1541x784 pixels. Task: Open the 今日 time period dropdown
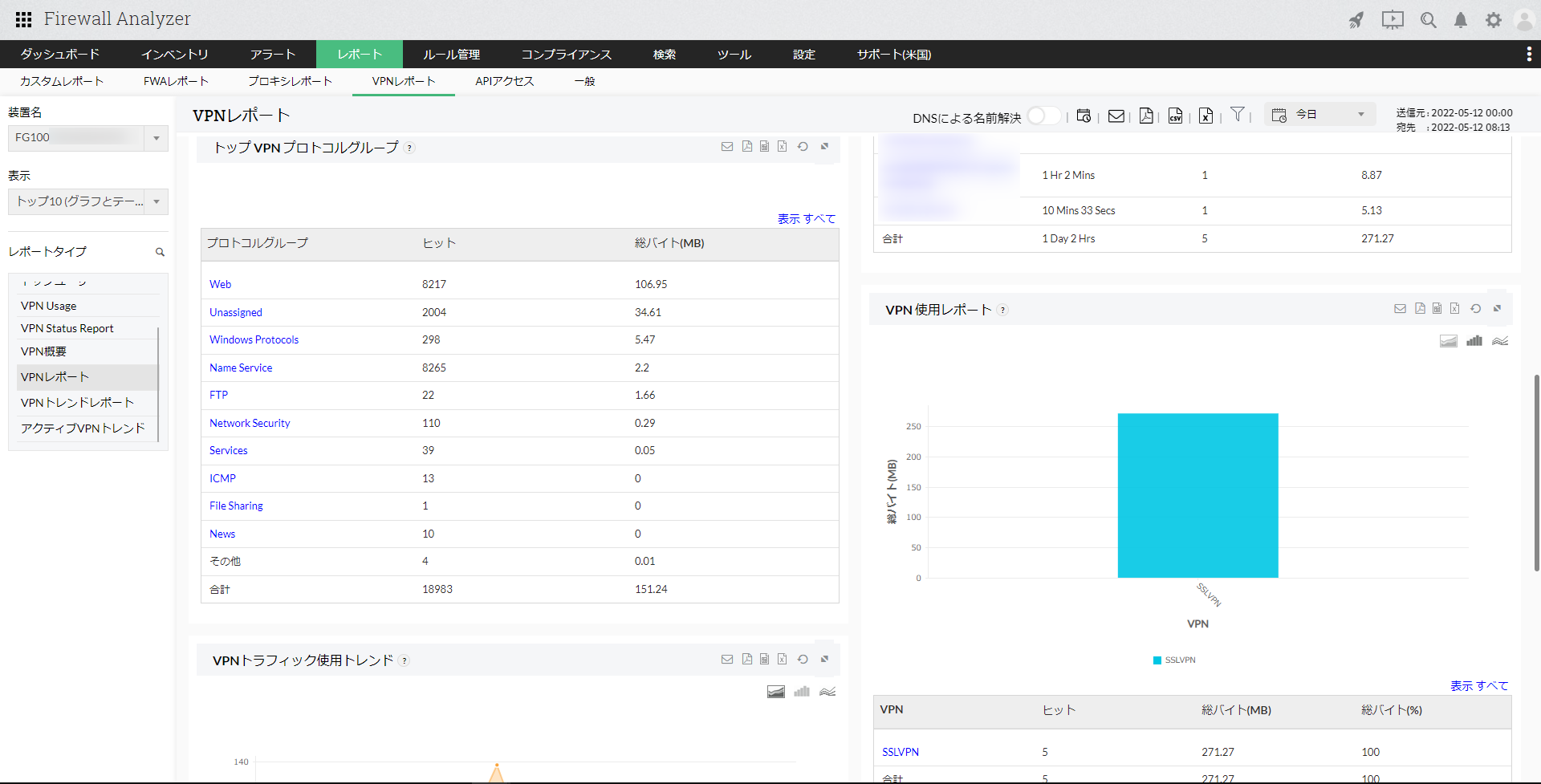pyautogui.click(x=1319, y=115)
